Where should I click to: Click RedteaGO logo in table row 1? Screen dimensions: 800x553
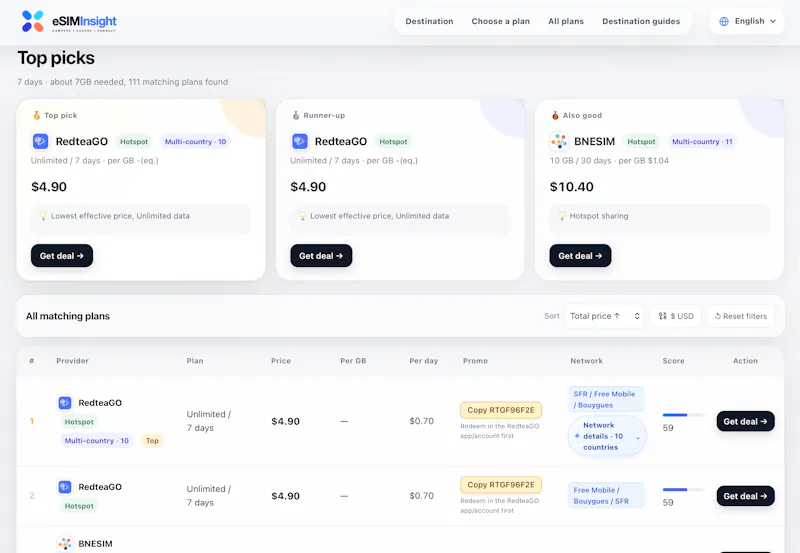[x=65, y=403]
